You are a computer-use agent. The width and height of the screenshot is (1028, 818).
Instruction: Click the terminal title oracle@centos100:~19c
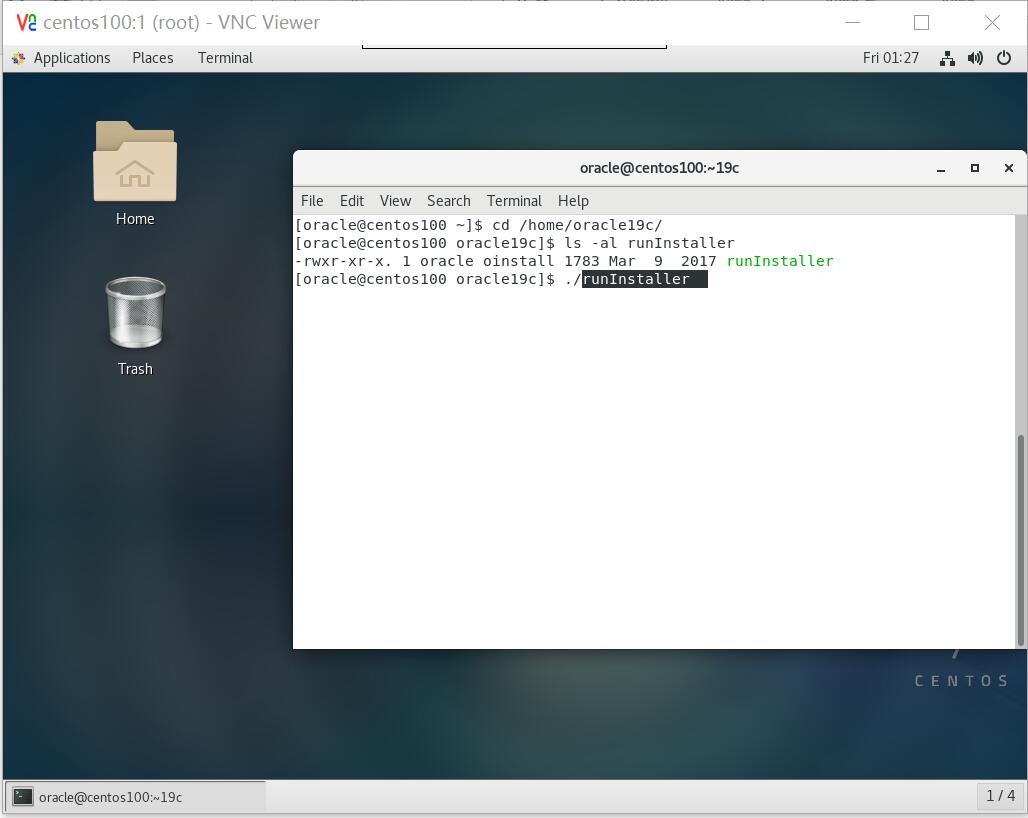tap(659, 168)
